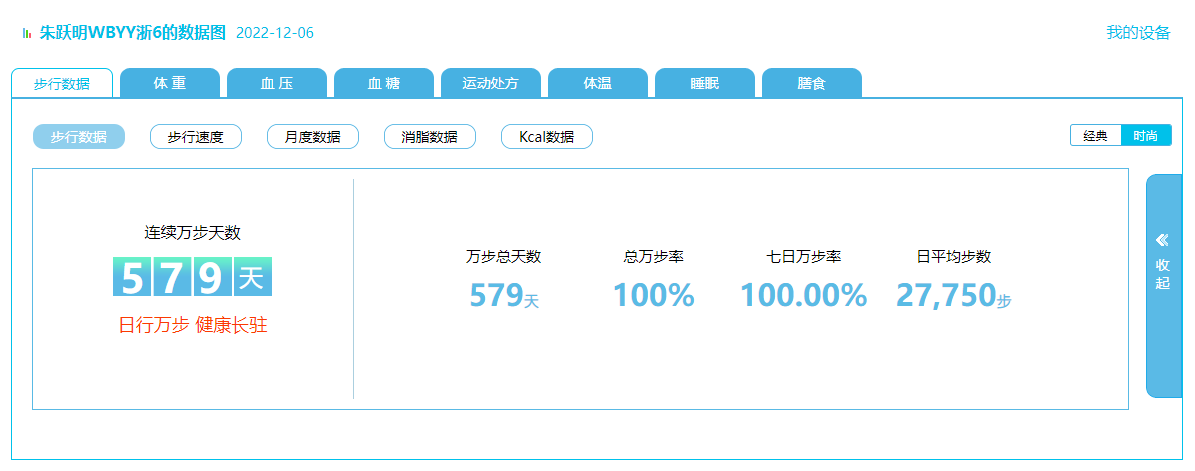Switch style to 时尚
Viewport: 1195px width, 471px height.
pos(1146,136)
